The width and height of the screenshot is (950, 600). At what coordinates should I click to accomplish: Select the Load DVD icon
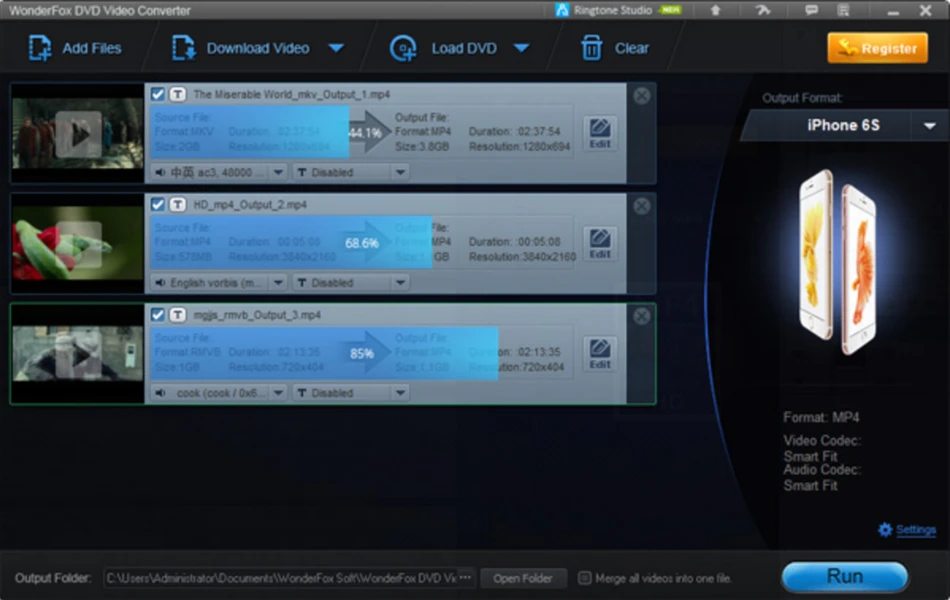click(x=402, y=47)
